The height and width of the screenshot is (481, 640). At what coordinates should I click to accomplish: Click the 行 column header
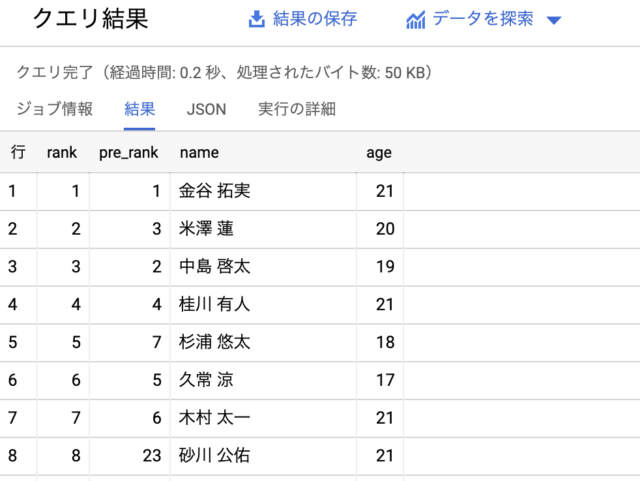click(x=18, y=153)
